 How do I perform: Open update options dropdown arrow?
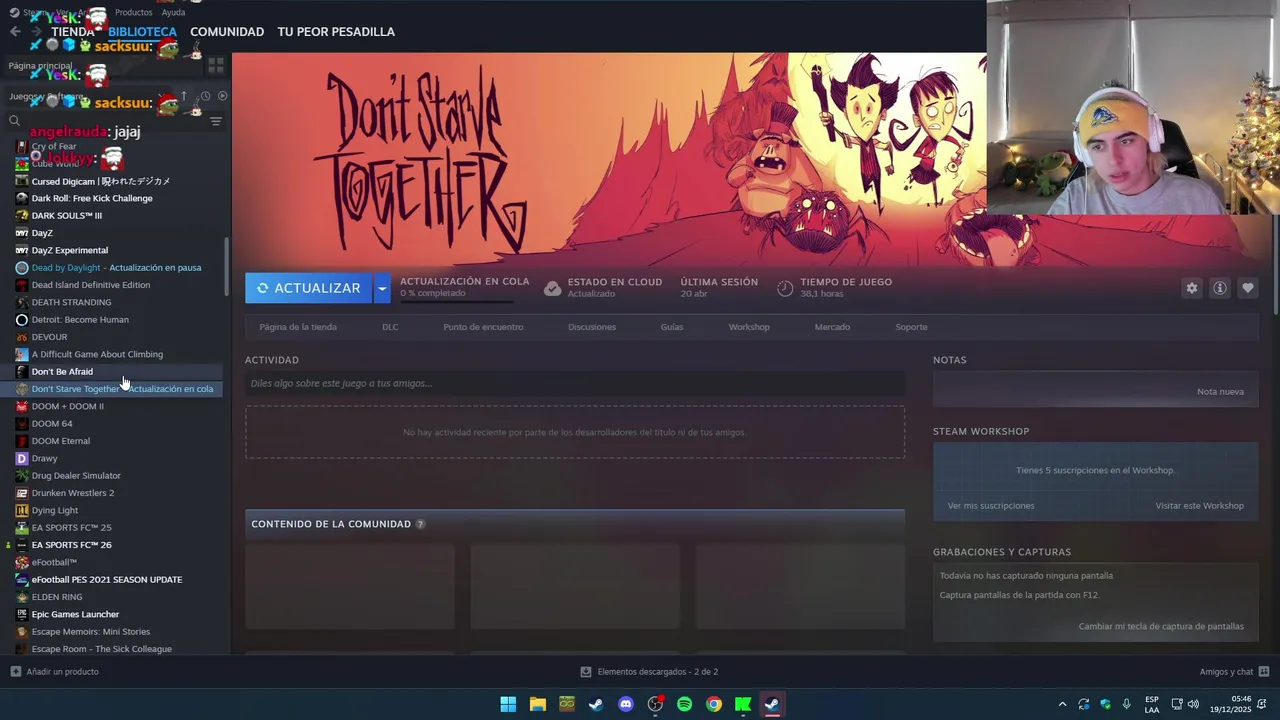tap(381, 288)
